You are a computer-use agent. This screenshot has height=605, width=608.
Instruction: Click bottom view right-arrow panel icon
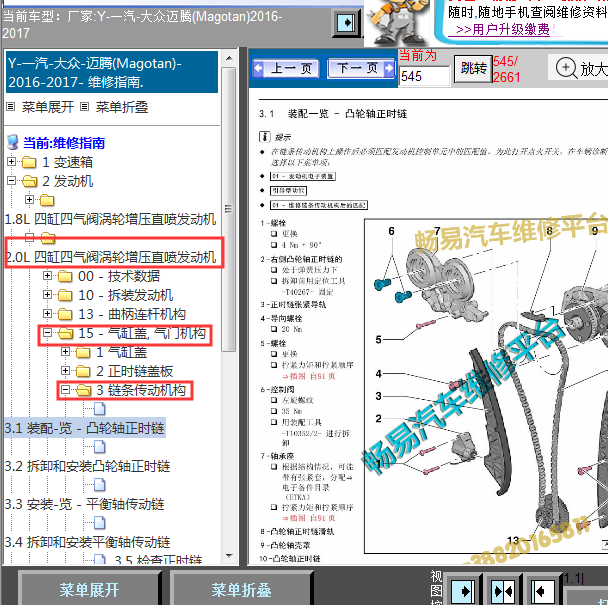coord(464,591)
